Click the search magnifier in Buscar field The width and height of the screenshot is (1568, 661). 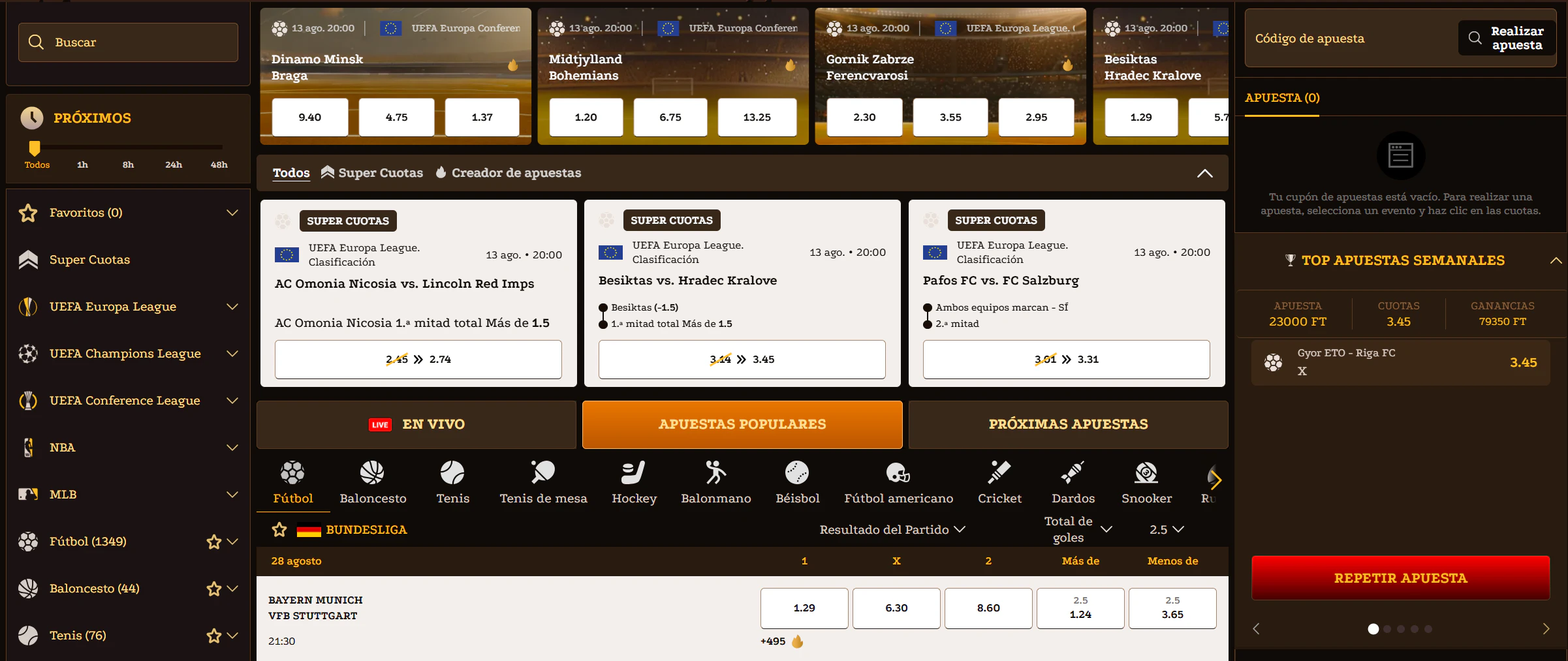[x=37, y=42]
